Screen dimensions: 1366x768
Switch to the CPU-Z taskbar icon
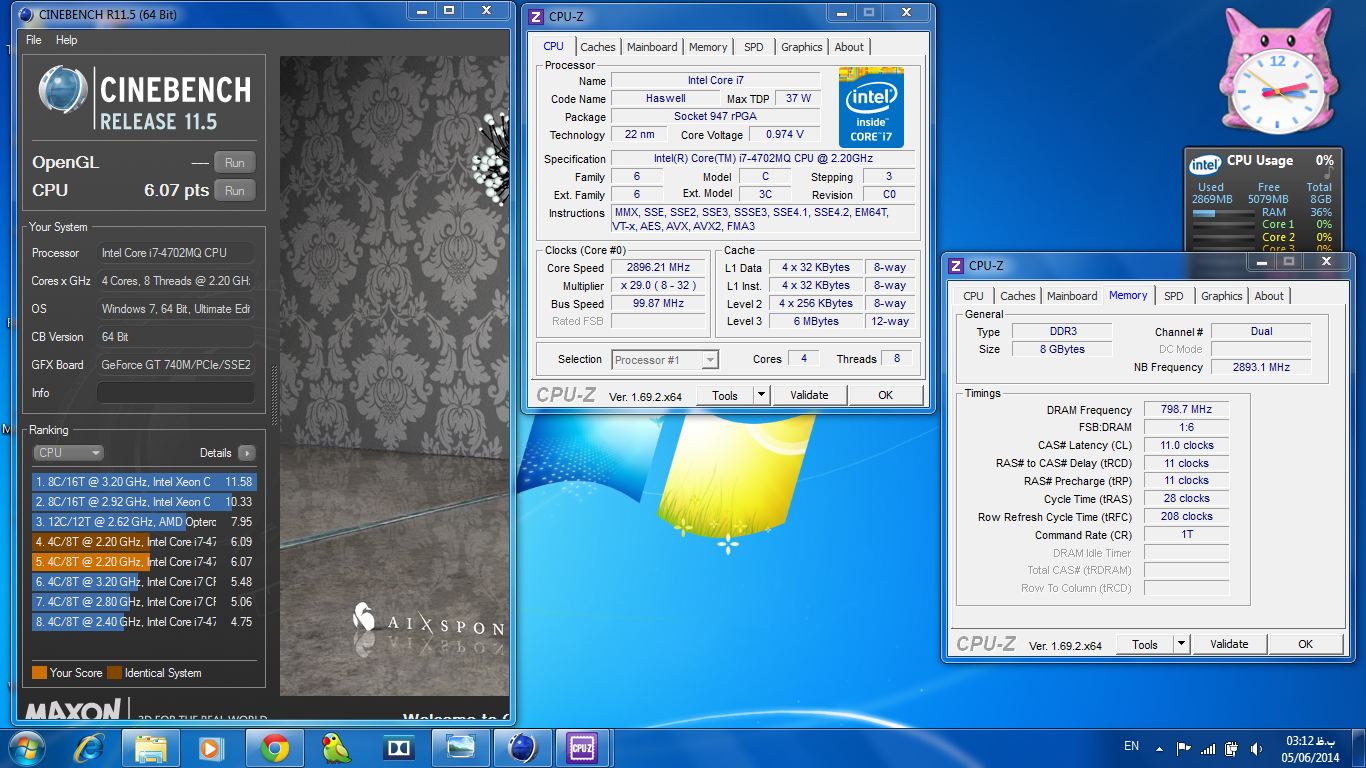point(583,748)
